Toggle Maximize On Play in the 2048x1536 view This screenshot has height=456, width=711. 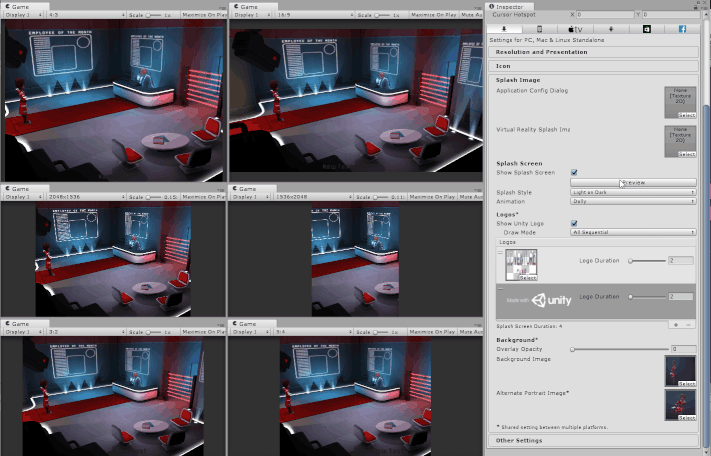tap(203, 197)
